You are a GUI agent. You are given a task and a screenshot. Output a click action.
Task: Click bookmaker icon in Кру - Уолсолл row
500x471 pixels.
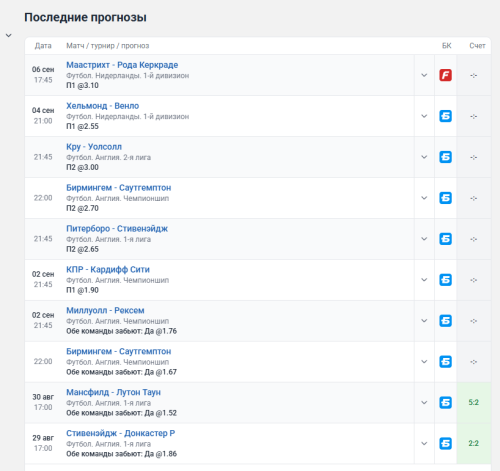(445, 157)
